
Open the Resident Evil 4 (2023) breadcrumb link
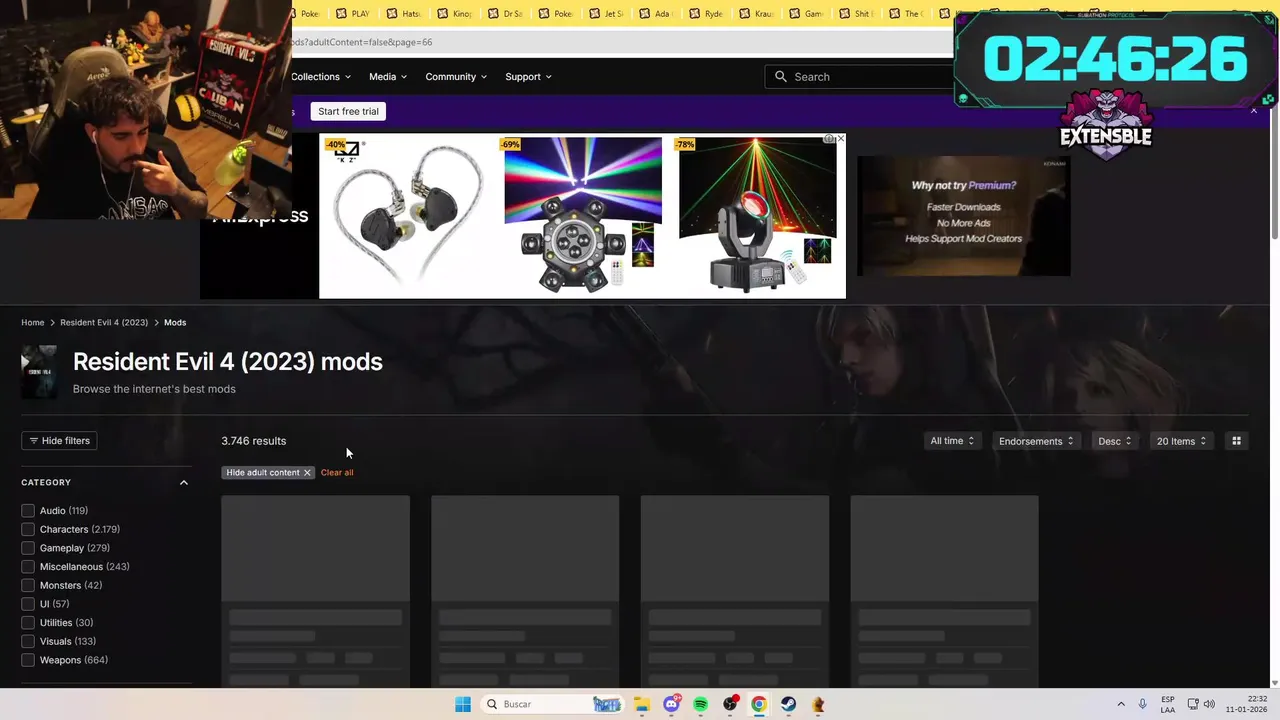104,323
